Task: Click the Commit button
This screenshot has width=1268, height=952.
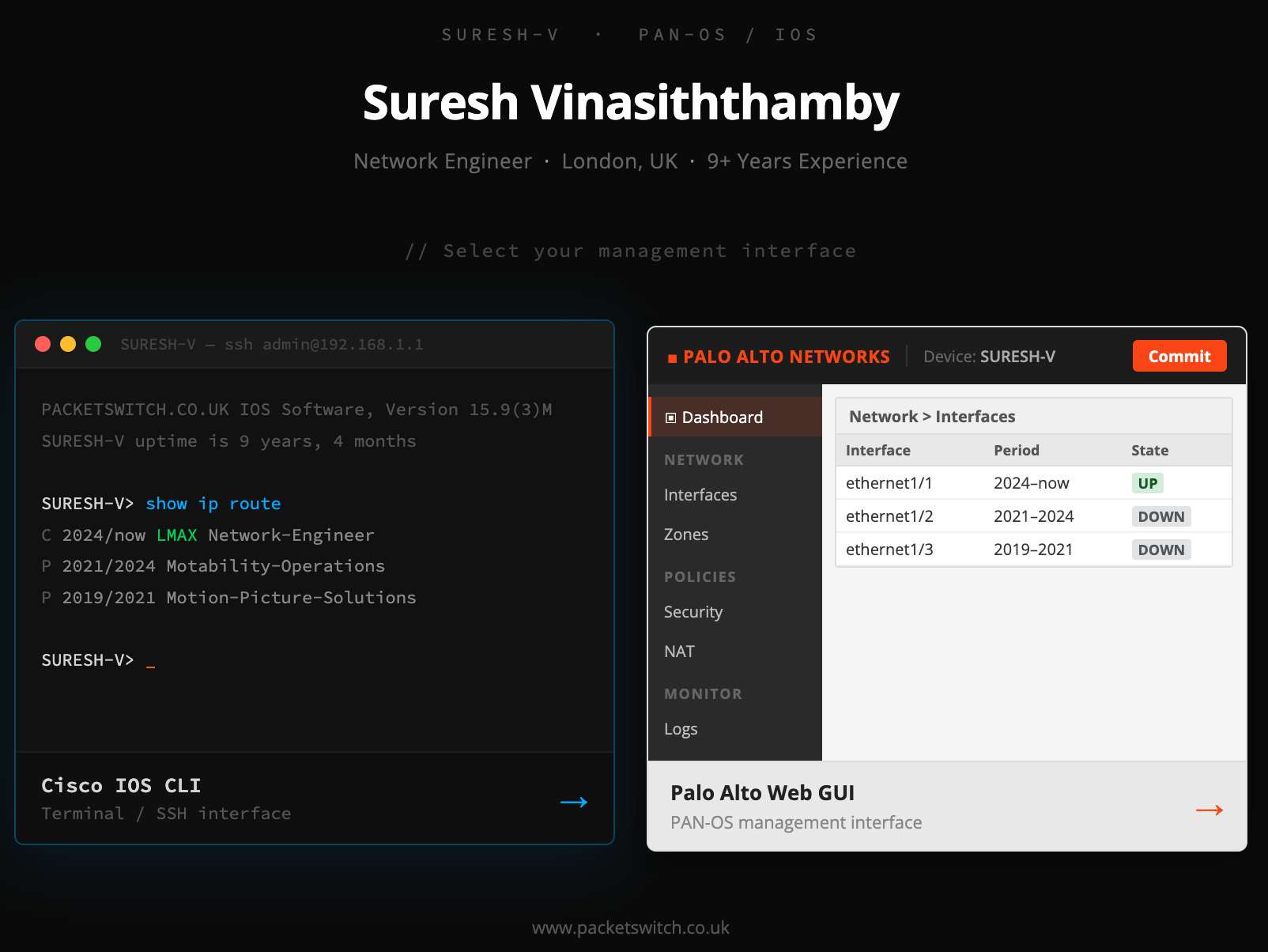Action: (1179, 356)
